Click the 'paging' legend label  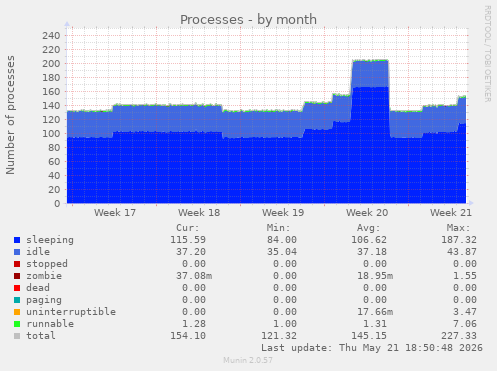(x=44, y=300)
